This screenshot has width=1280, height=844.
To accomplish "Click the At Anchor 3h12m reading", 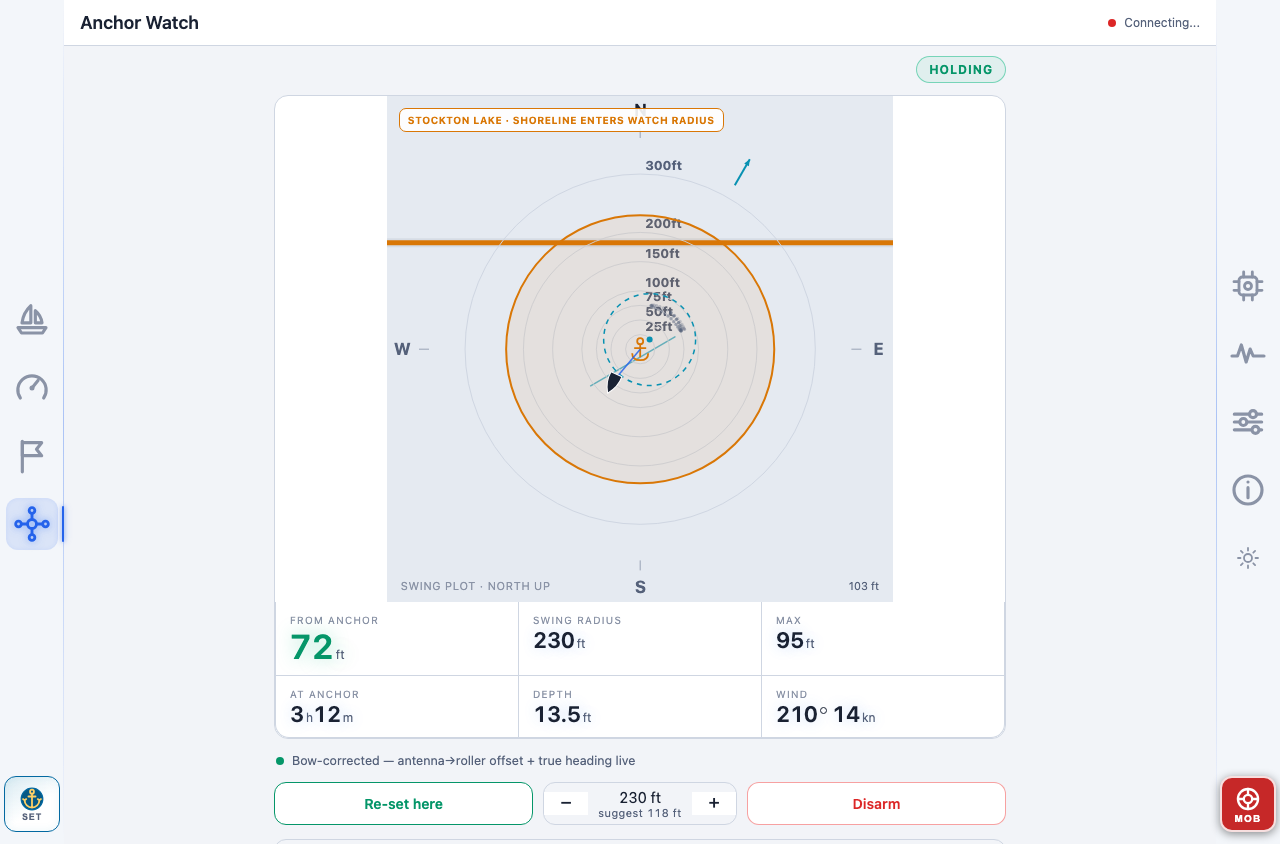I will (x=396, y=706).
